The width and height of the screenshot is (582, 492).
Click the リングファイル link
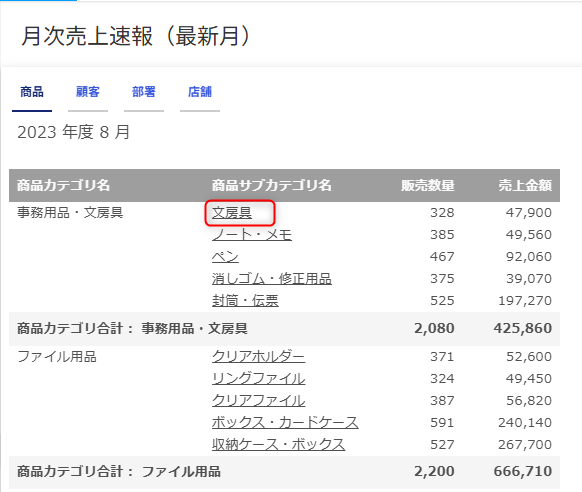point(258,378)
